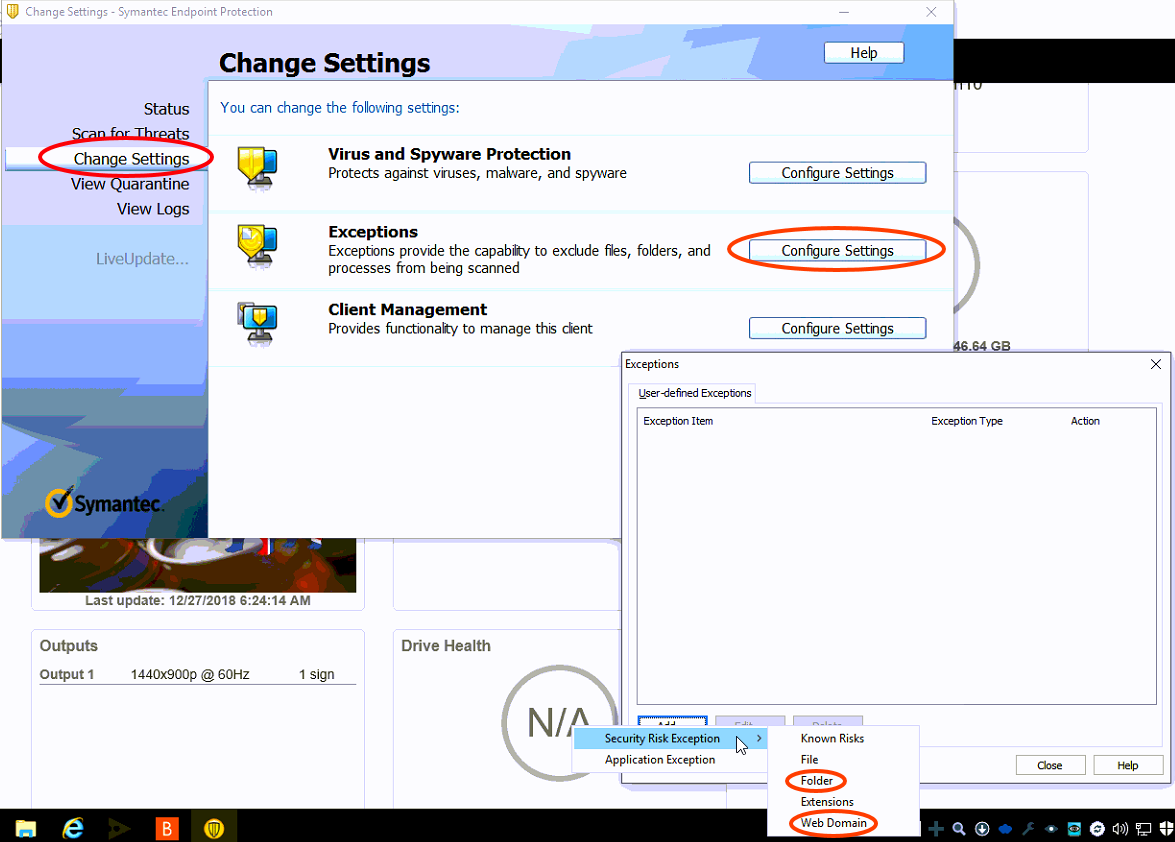Open Scan for Threats in sidebar
The width and height of the screenshot is (1175, 842).
click(130, 134)
